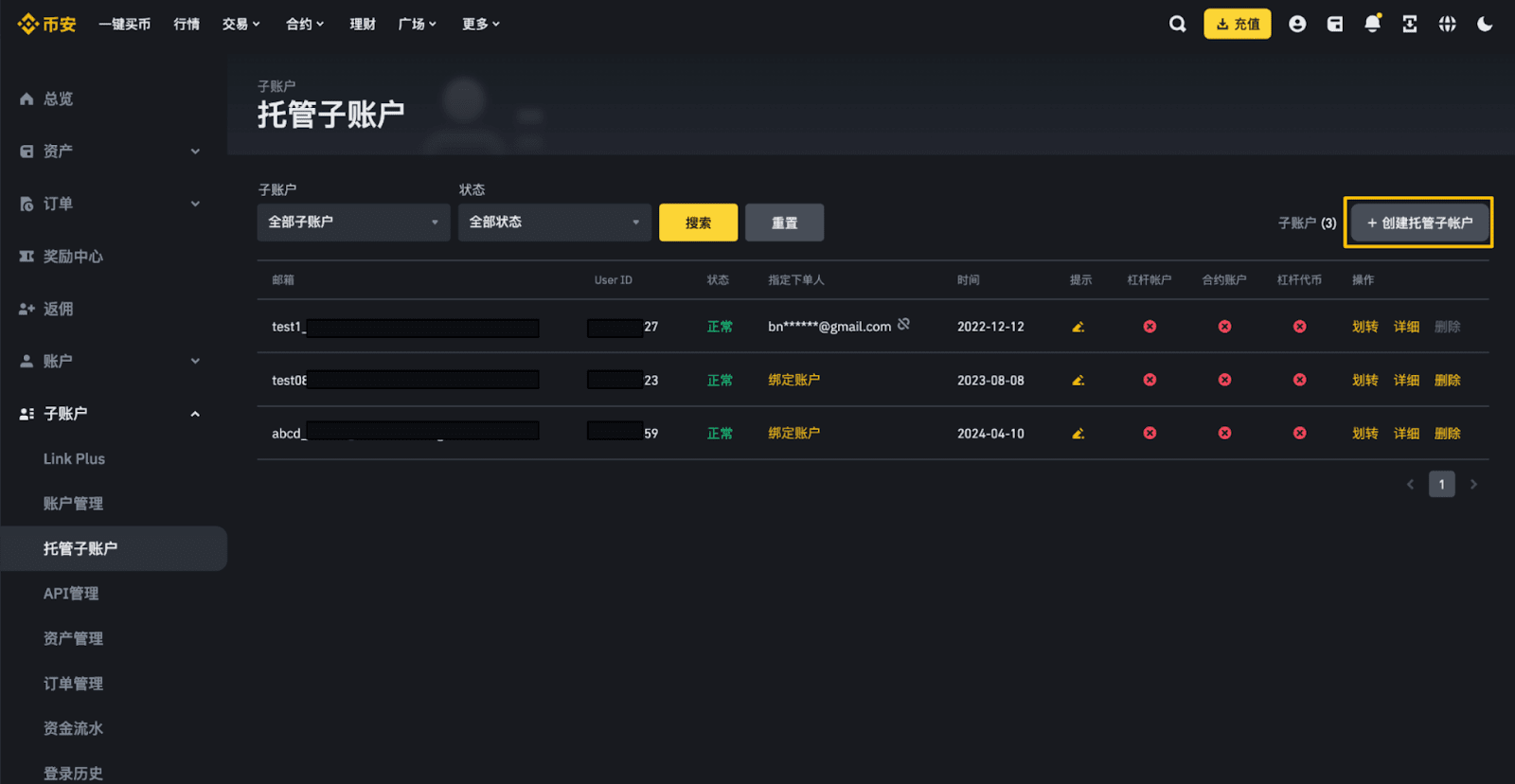Open the wallet icon in header

1335,24
